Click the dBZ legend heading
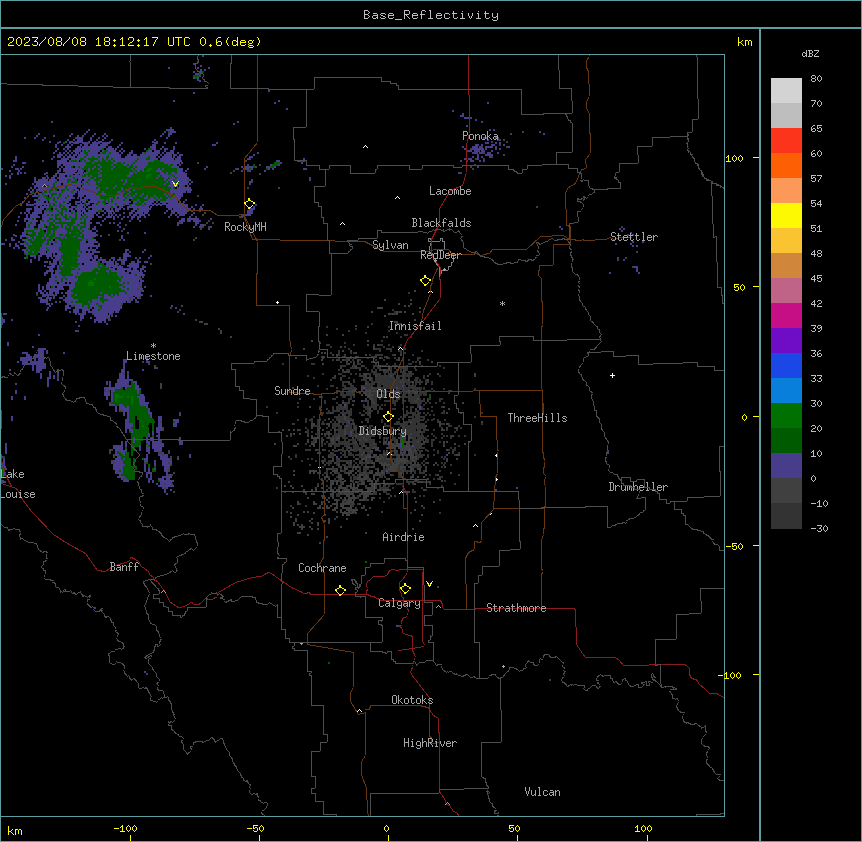Screen dimensions: 862x842 coord(810,53)
